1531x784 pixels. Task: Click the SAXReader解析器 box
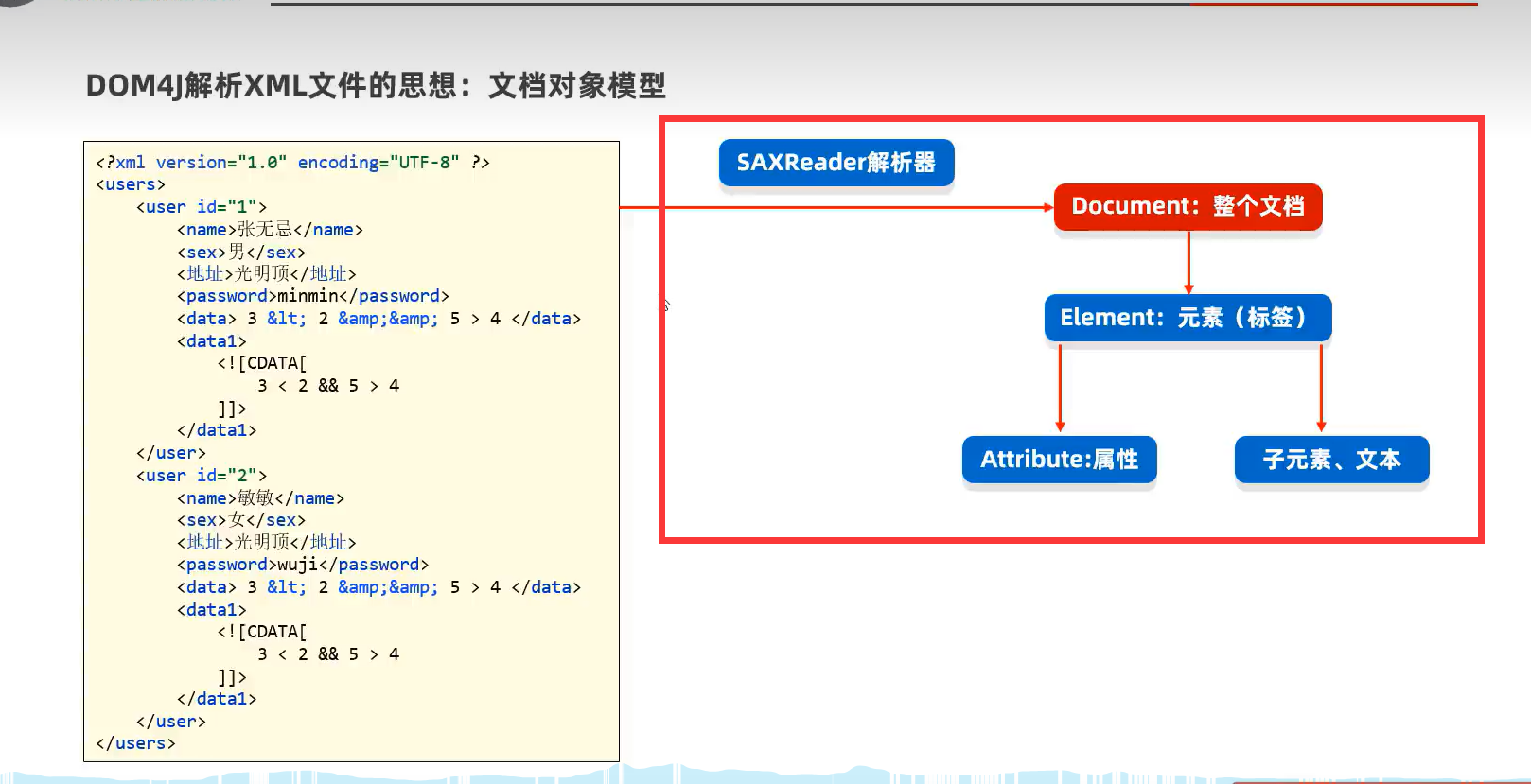(x=836, y=163)
